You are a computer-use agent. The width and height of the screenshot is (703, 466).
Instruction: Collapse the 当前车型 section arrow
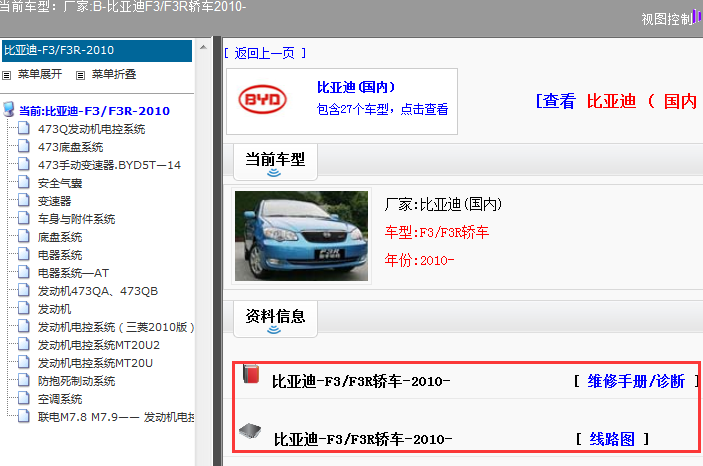274,173
